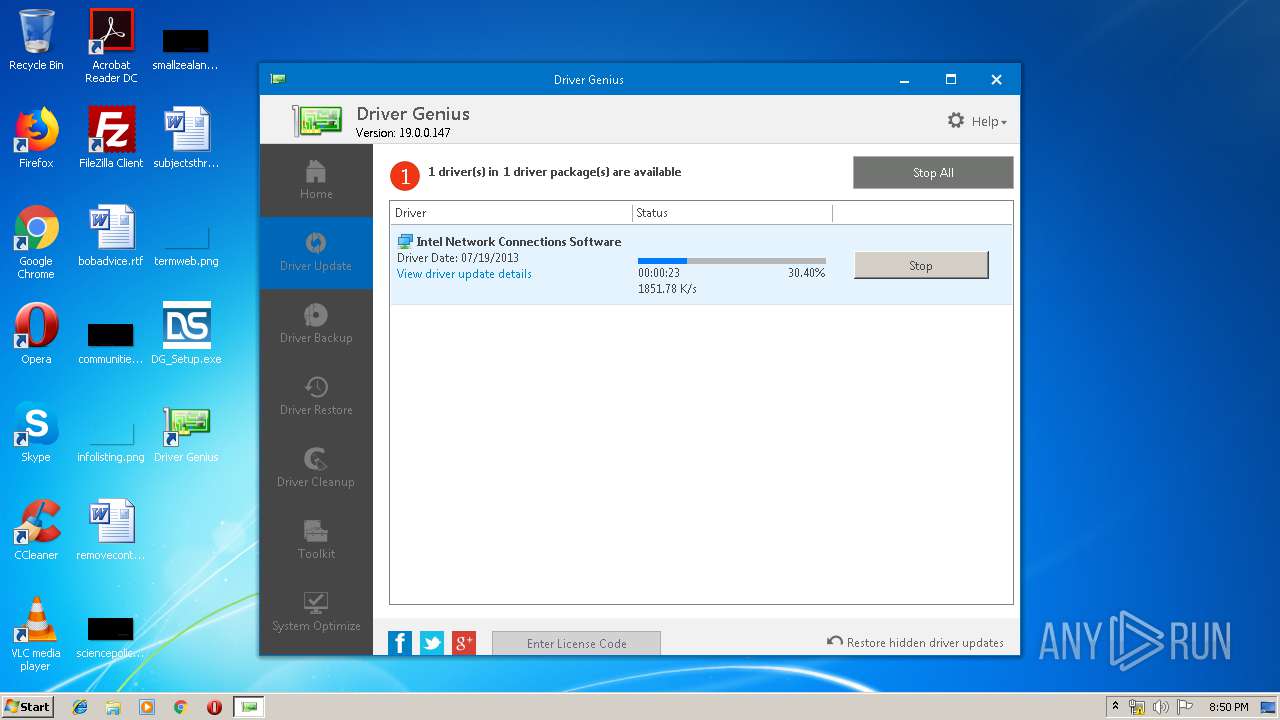The width and height of the screenshot is (1280, 720).
Task: Select the removecont document desktop icon
Action: (x=111, y=531)
